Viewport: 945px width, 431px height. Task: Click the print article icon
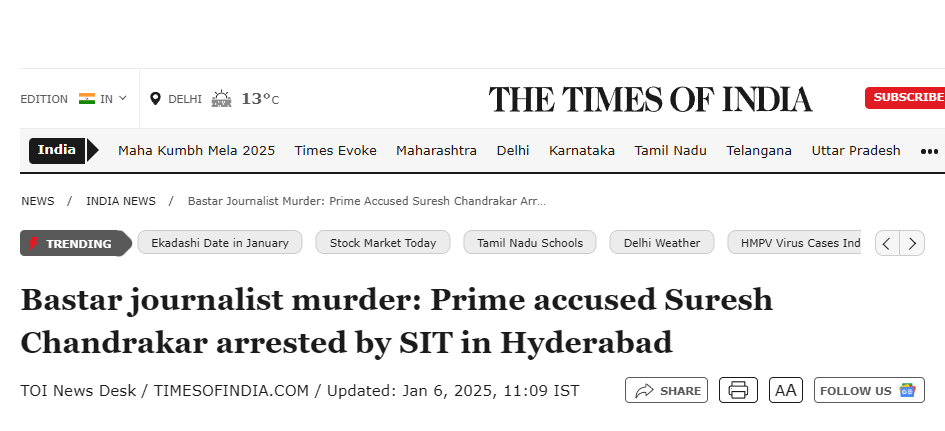[738, 390]
